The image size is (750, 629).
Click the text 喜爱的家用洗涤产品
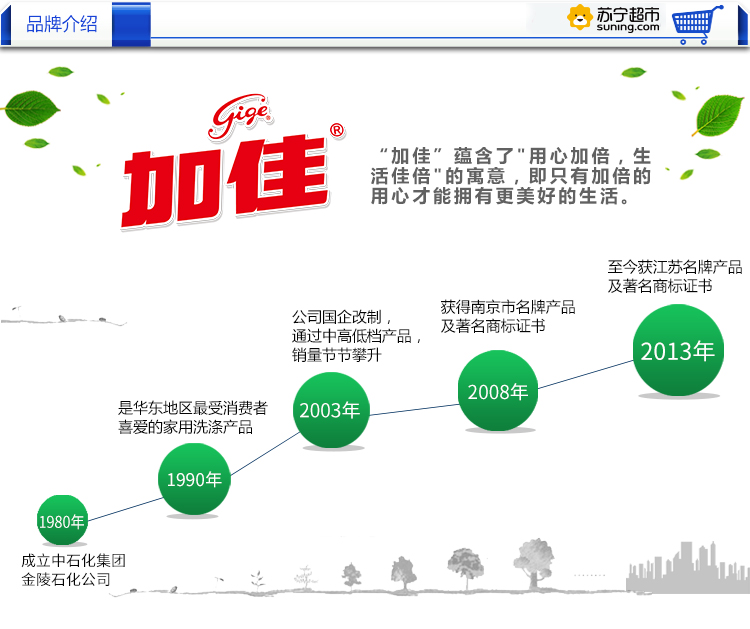186,427
